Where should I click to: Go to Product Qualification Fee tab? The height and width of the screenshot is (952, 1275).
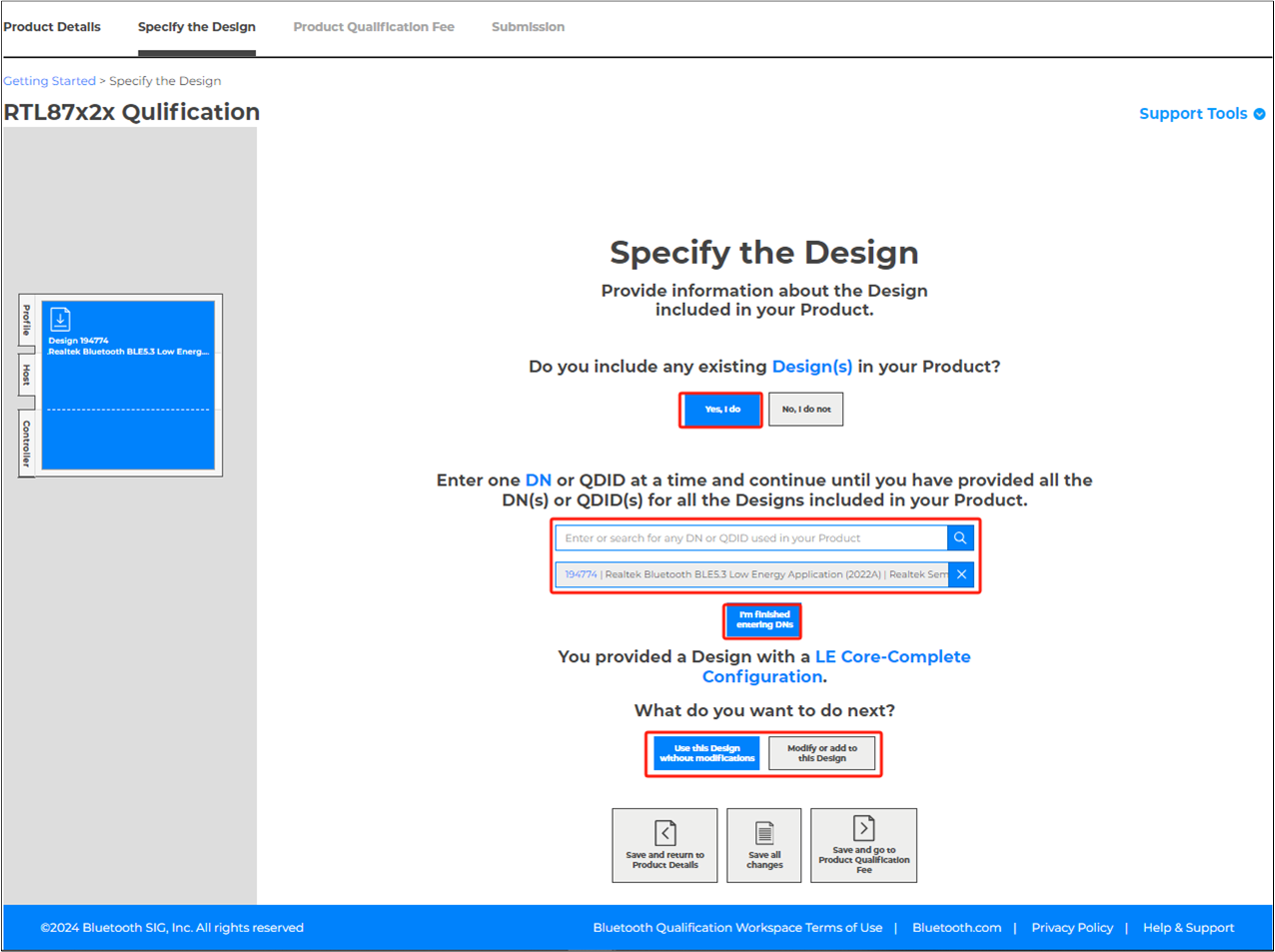tap(374, 27)
